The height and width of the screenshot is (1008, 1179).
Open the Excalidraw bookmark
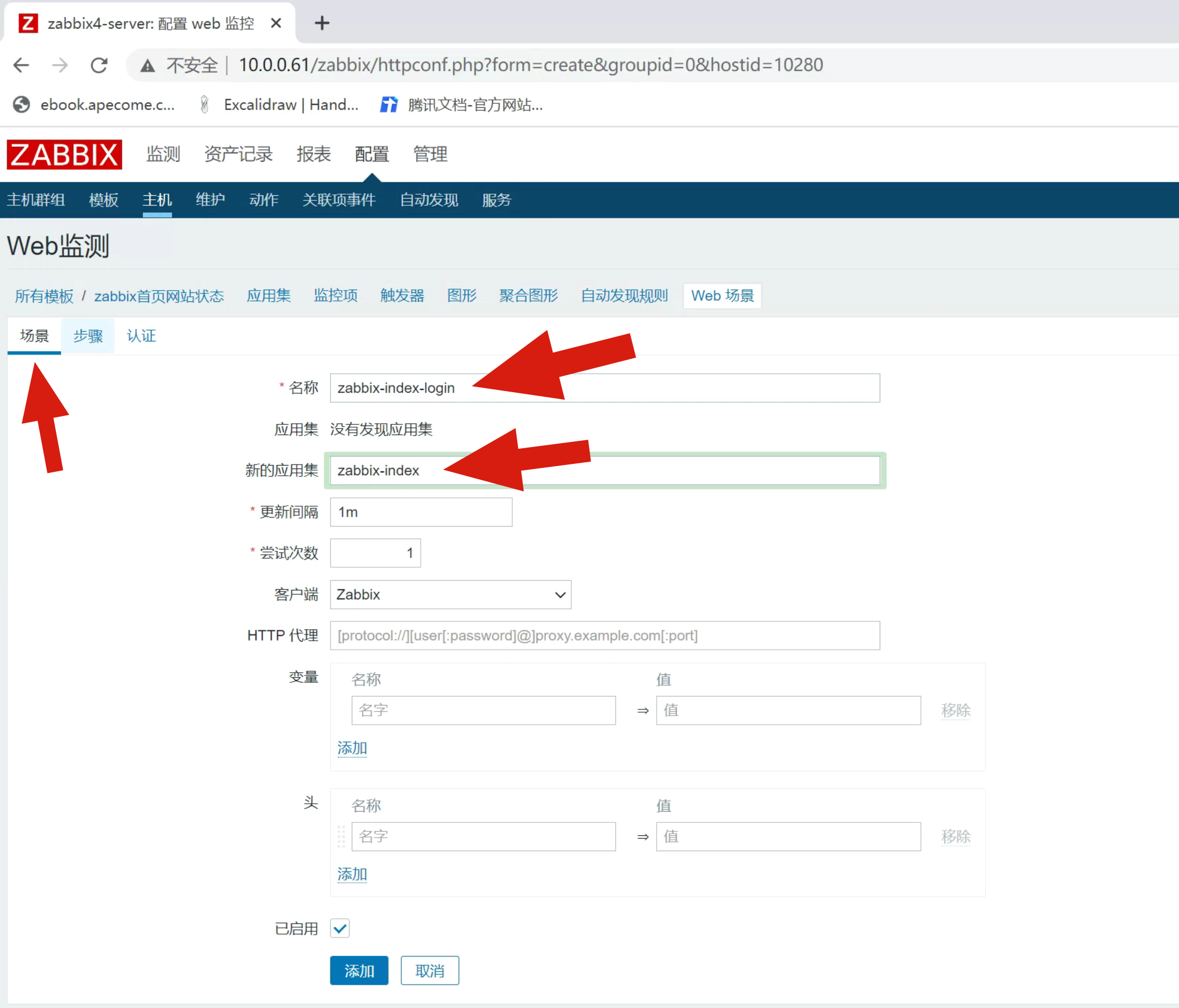[279, 104]
